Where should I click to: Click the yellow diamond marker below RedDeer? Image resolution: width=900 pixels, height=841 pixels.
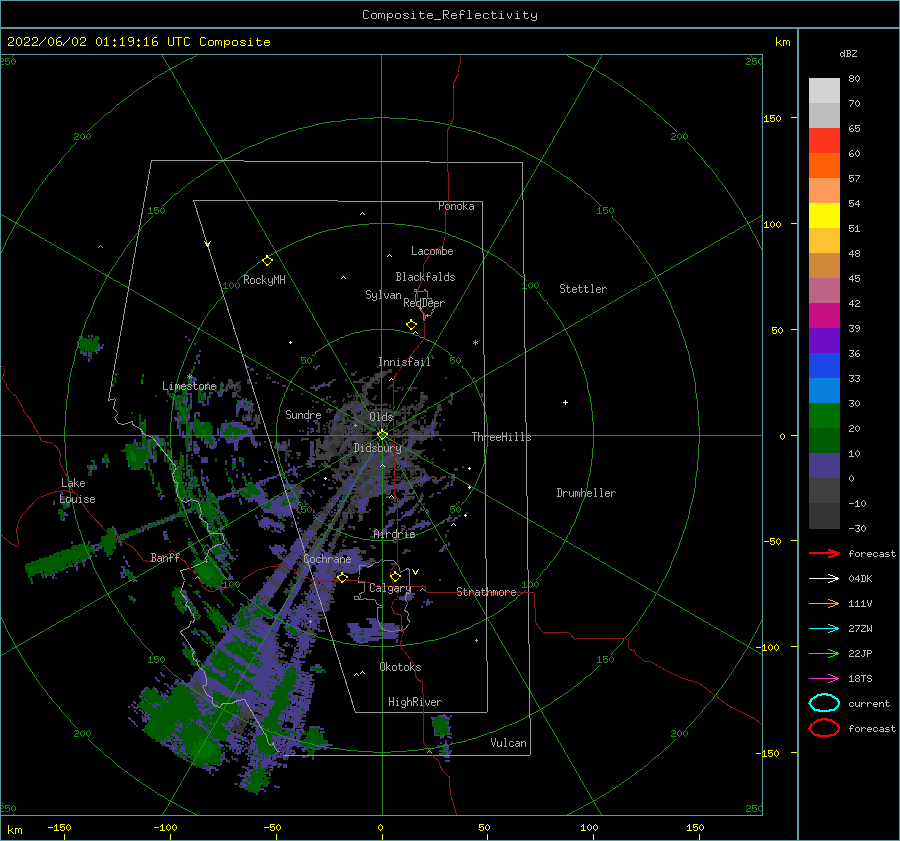click(x=411, y=325)
